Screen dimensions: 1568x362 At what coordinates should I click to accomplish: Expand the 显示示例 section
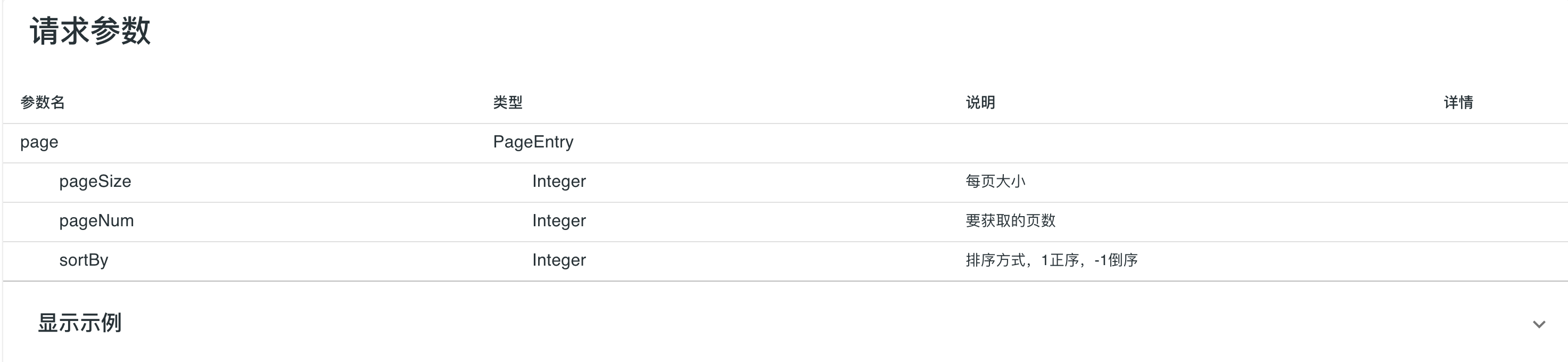(x=80, y=323)
